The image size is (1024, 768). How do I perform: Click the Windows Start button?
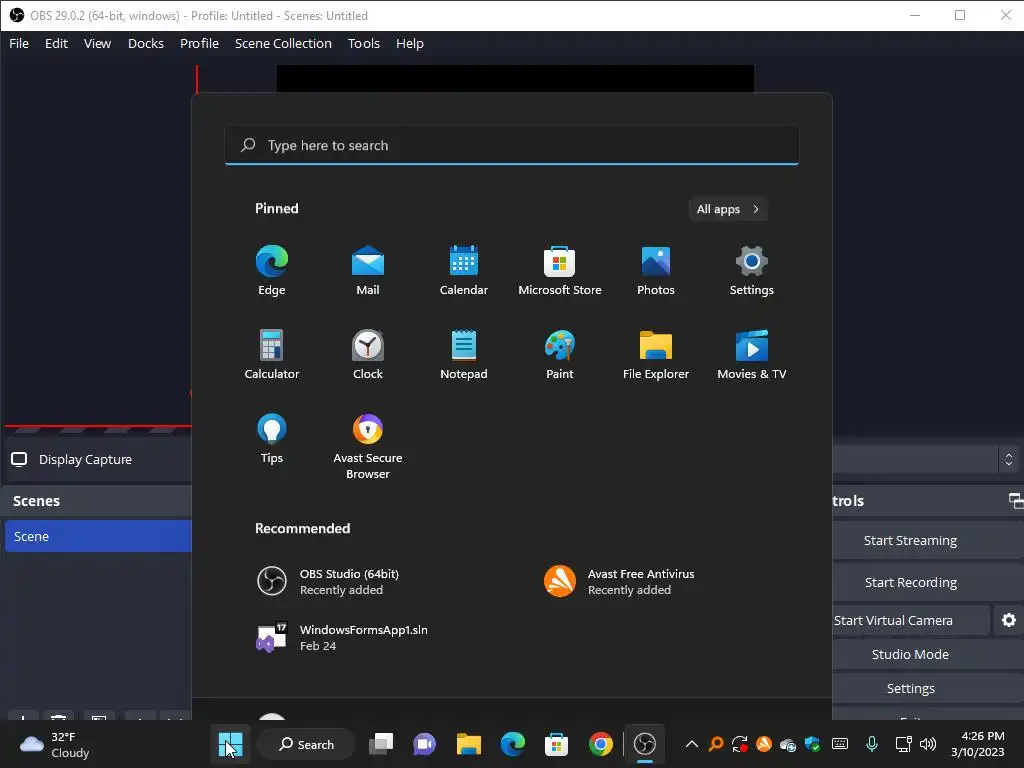tap(231, 744)
